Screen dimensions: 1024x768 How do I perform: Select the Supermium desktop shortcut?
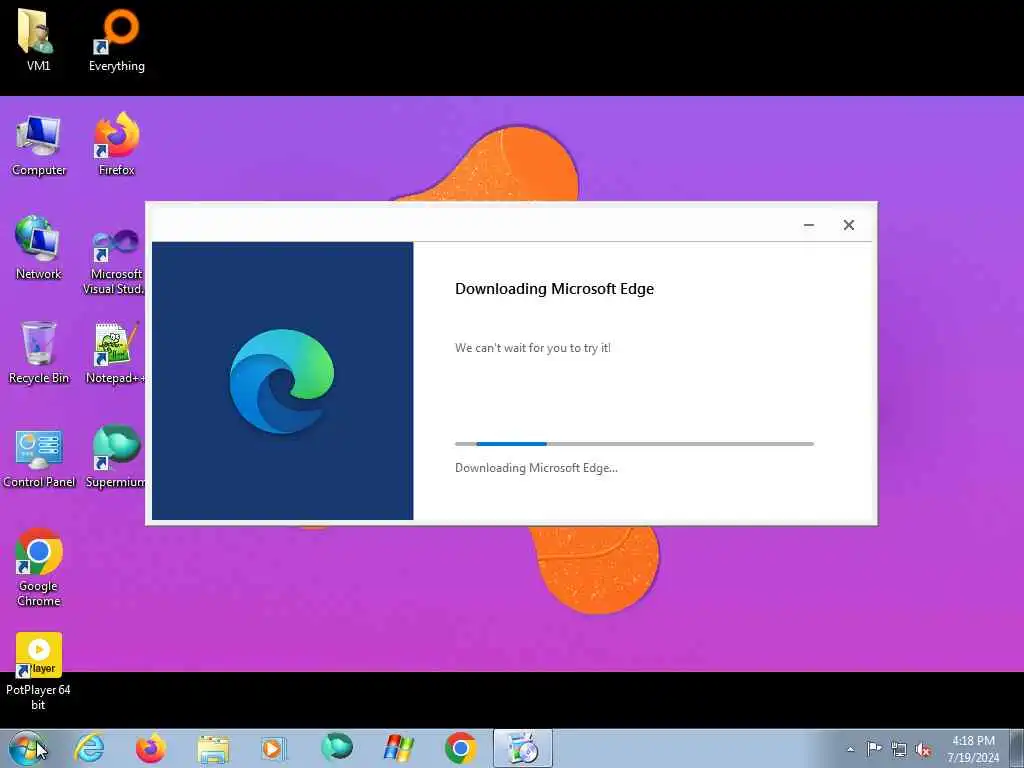click(116, 457)
